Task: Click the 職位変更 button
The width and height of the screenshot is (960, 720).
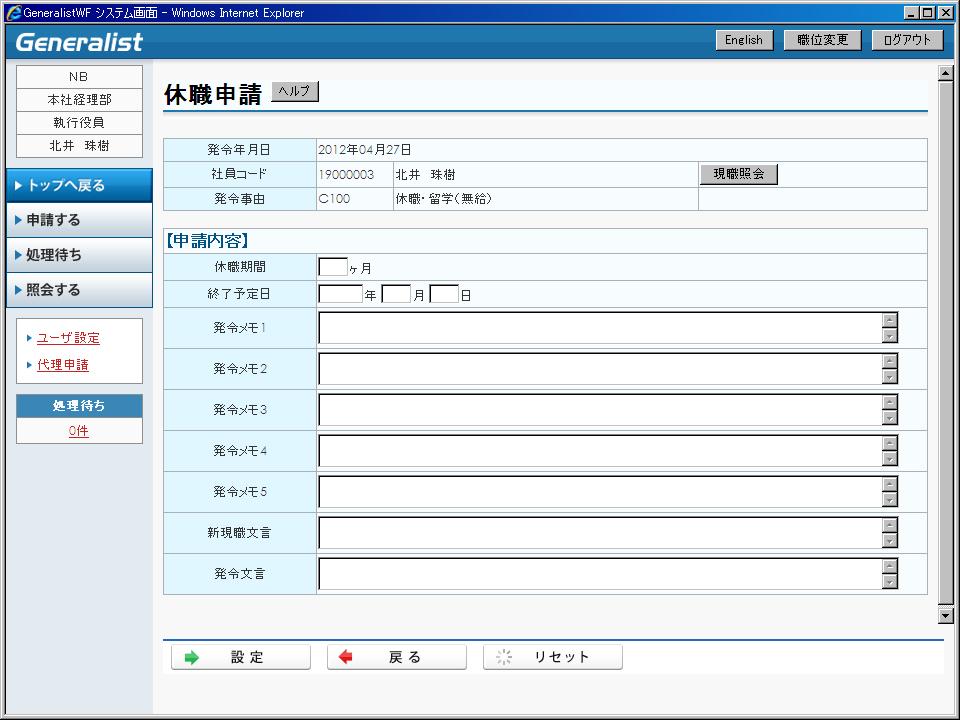Action: point(822,40)
